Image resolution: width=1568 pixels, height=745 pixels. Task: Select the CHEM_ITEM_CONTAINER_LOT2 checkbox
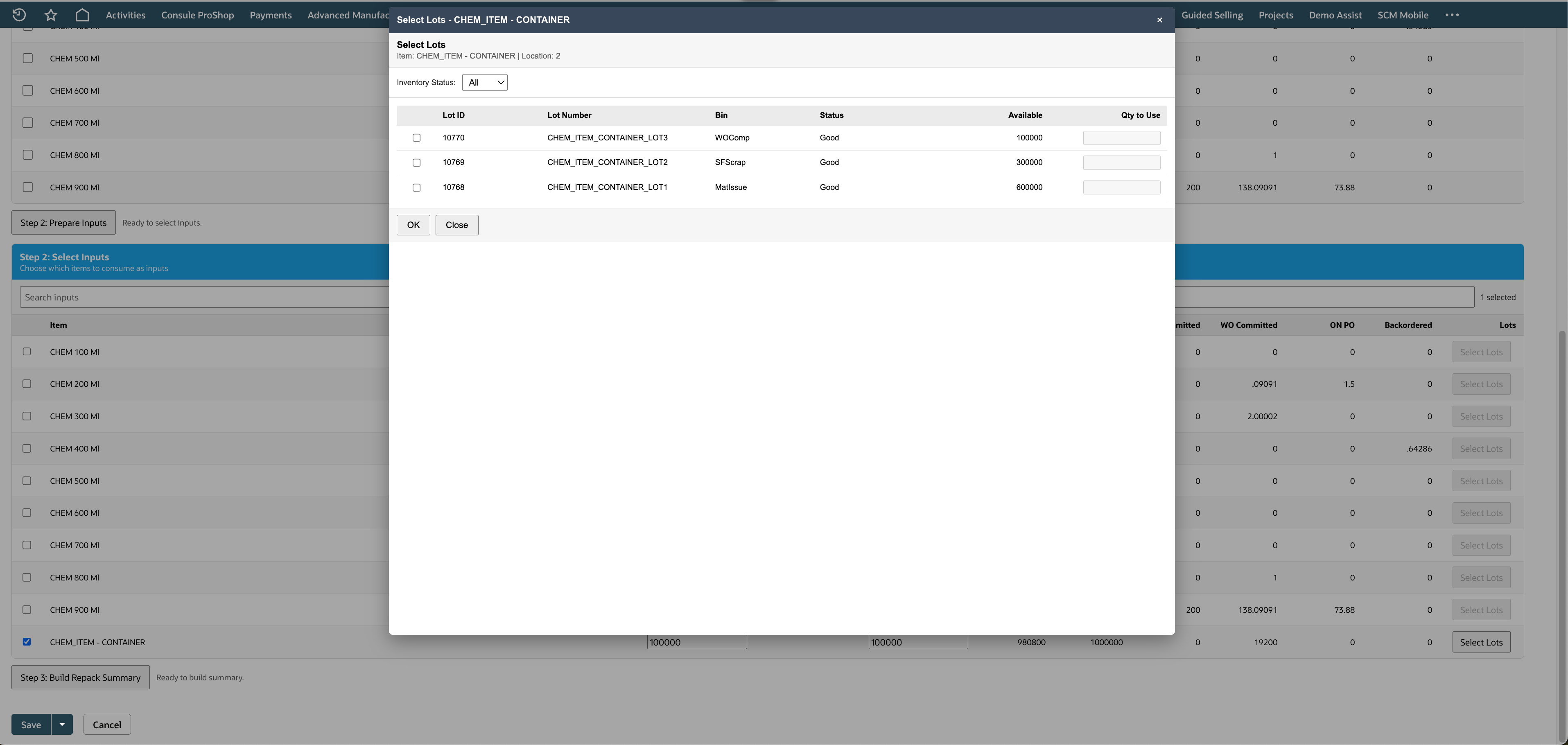pyautogui.click(x=416, y=163)
